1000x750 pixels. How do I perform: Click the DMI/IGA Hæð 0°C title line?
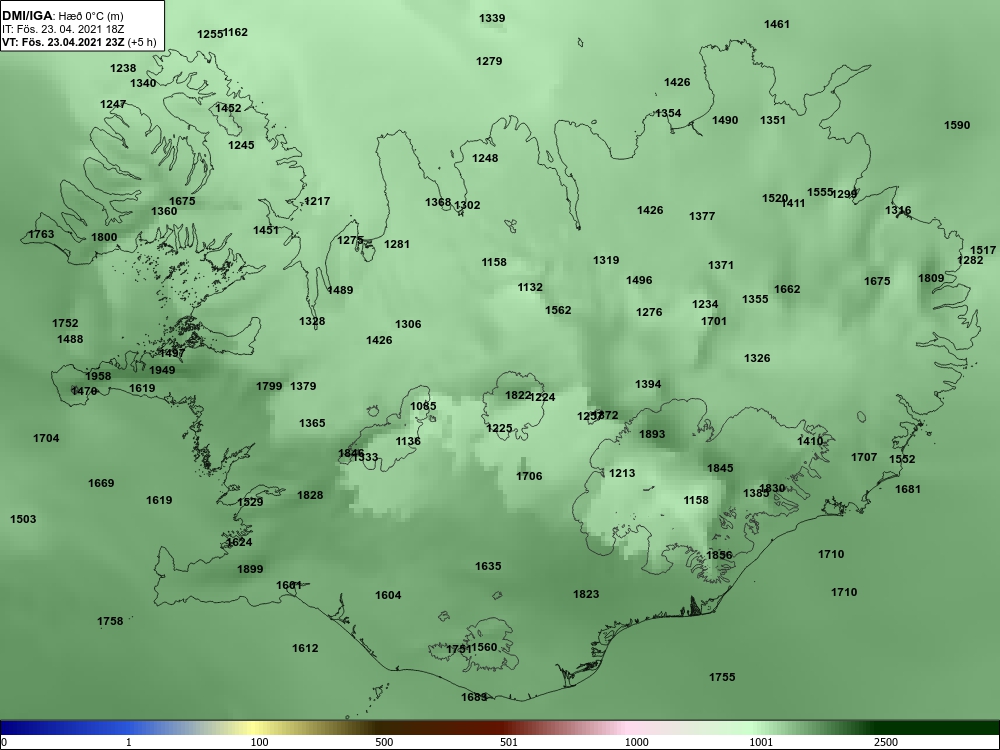[x=63, y=17]
